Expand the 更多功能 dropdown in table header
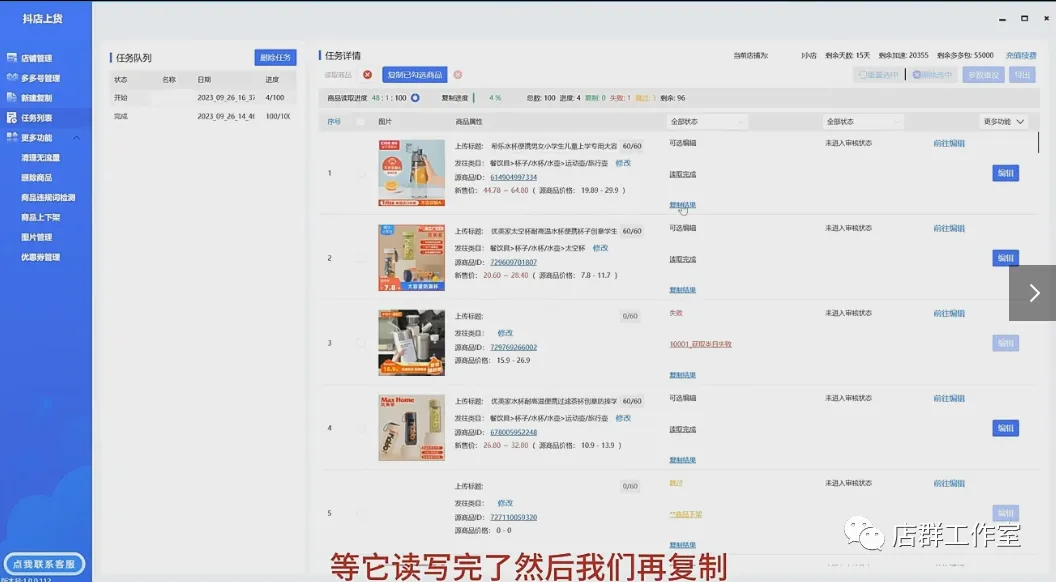Viewport: 1056px width, 582px height. tap(1004, 122)
